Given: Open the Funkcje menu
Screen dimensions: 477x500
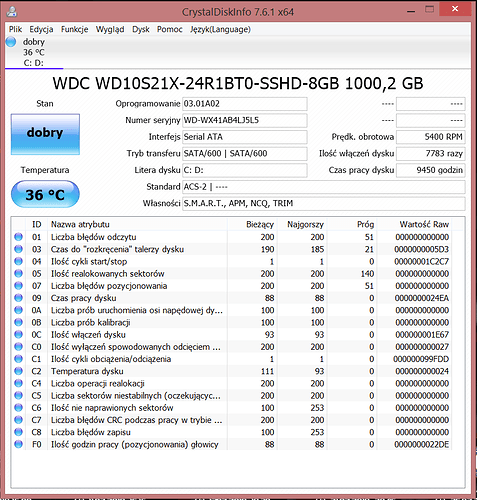Looking at the screenshot, I should [74, 29].
